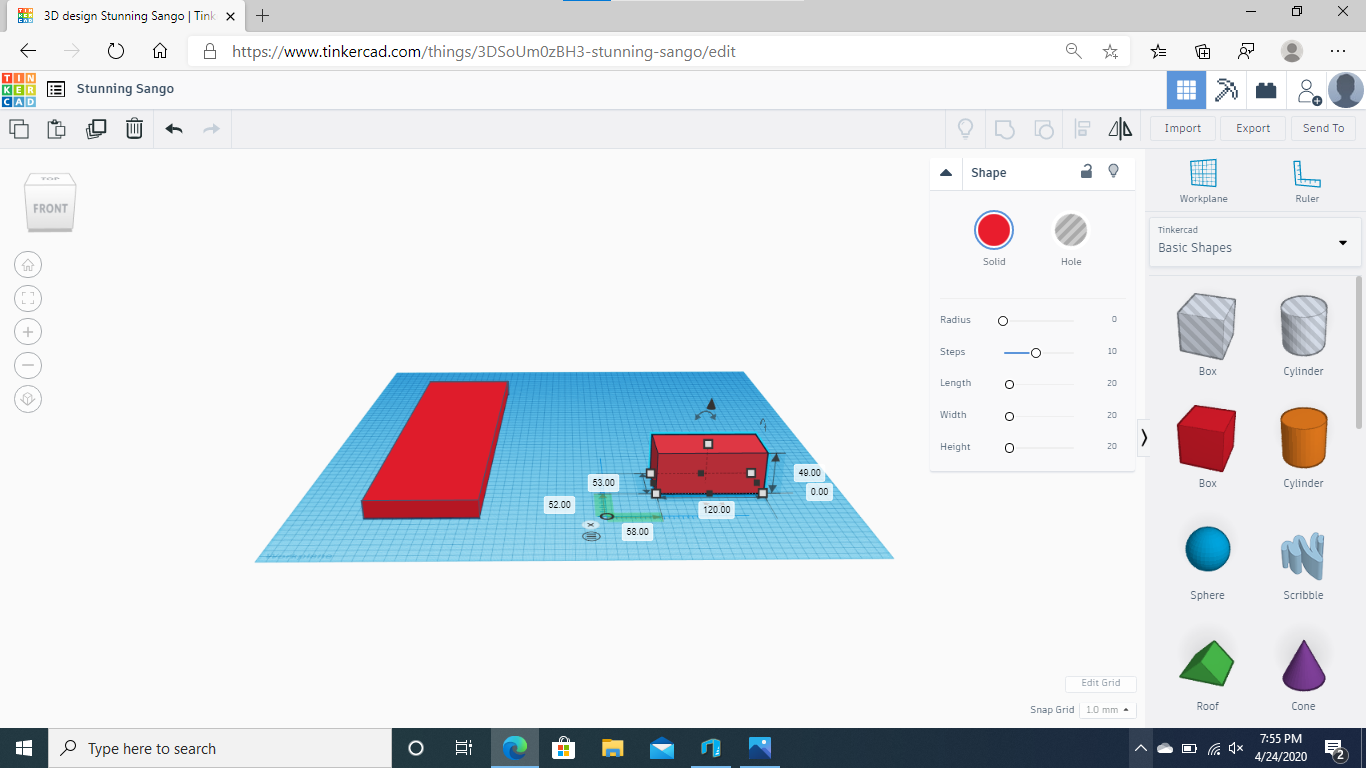Switch to the Stunning Sango design tab

tap(120, 16)
